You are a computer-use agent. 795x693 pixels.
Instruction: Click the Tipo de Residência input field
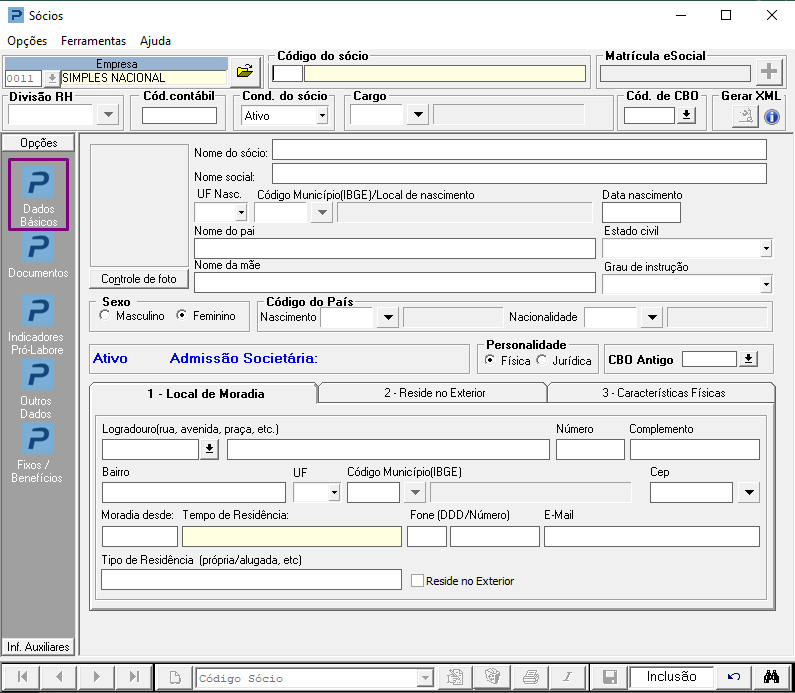(251, 579)
